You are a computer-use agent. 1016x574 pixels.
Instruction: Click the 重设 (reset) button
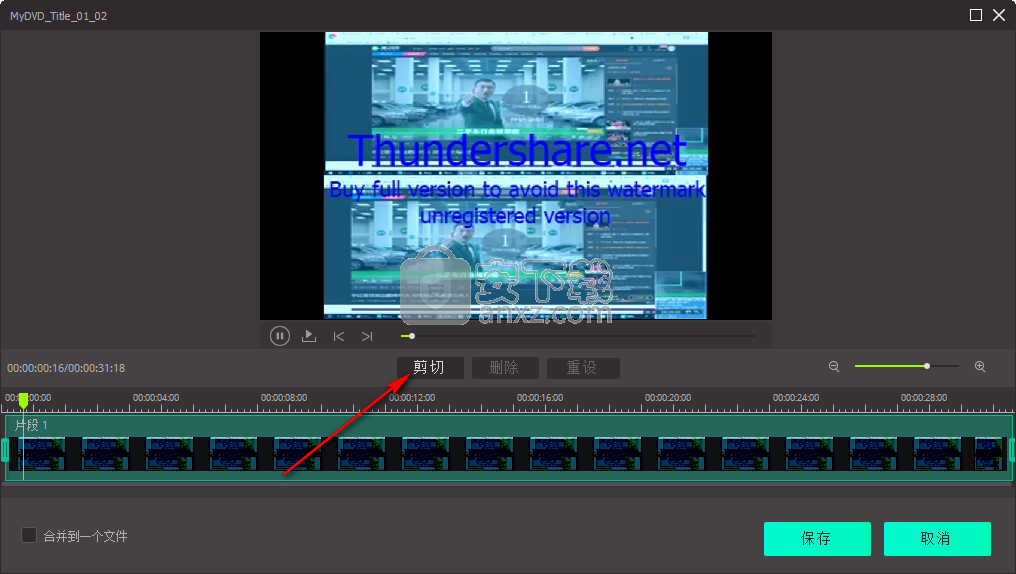[583, 368]
